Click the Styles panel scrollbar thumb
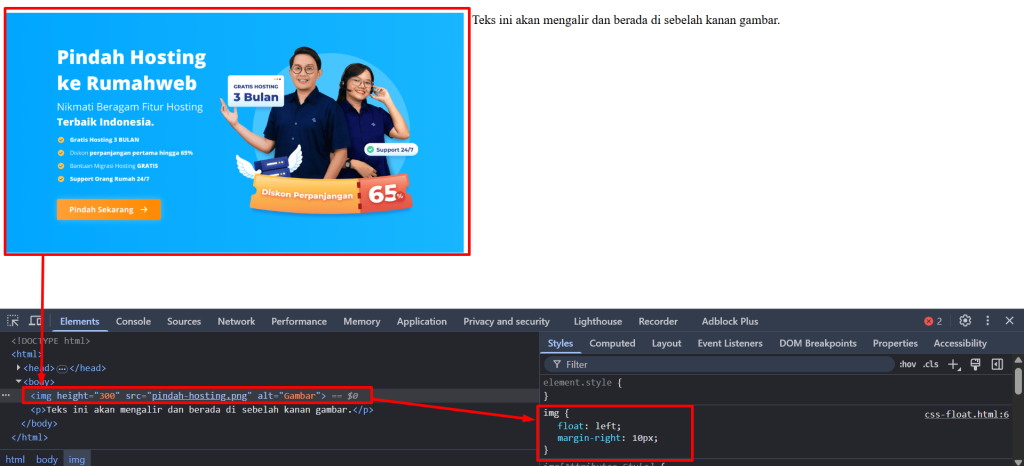Viewport: 1024px width, 466px height. tap(1018, 381)
